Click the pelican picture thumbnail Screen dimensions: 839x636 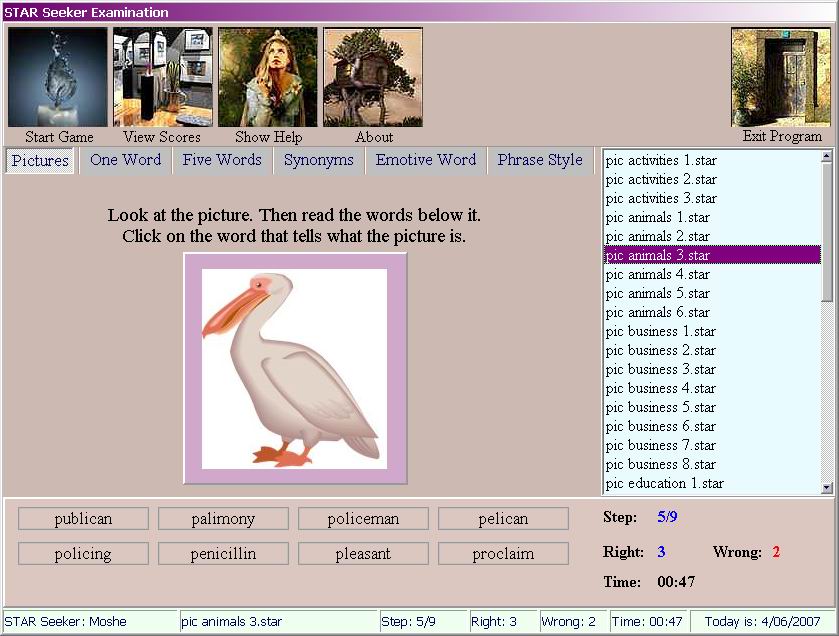point(295,368)
